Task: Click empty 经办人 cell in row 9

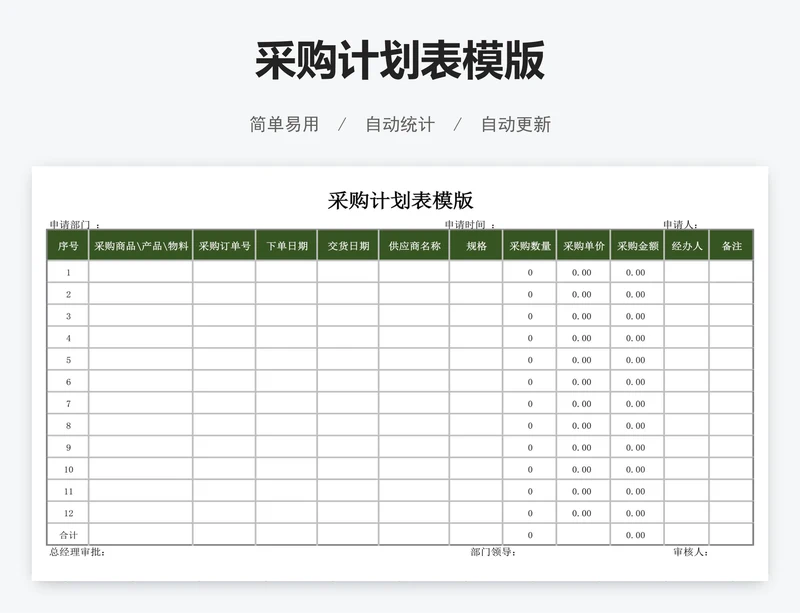Action: (x=687, y=448)
